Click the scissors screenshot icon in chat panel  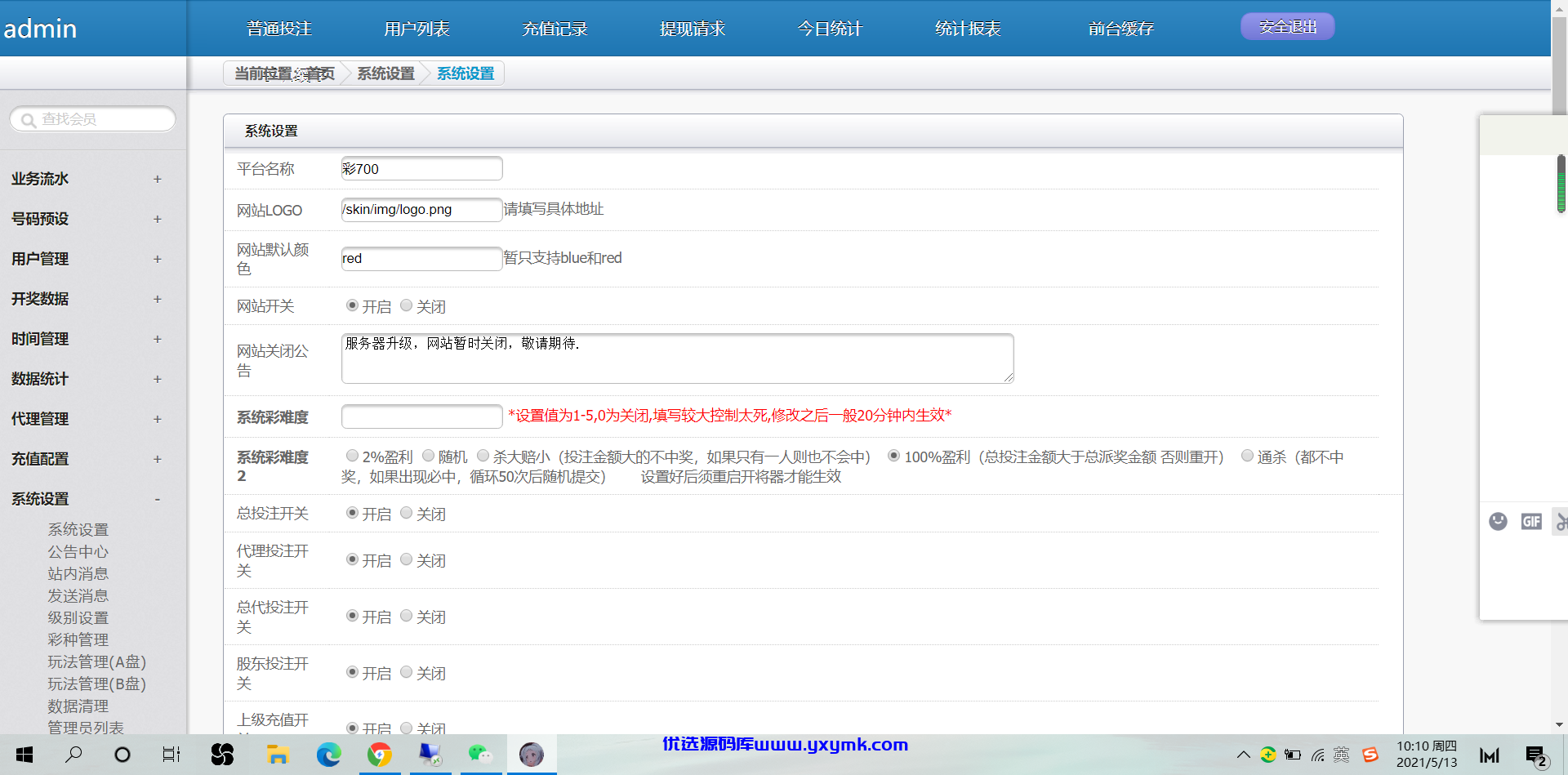point(1561,521)
